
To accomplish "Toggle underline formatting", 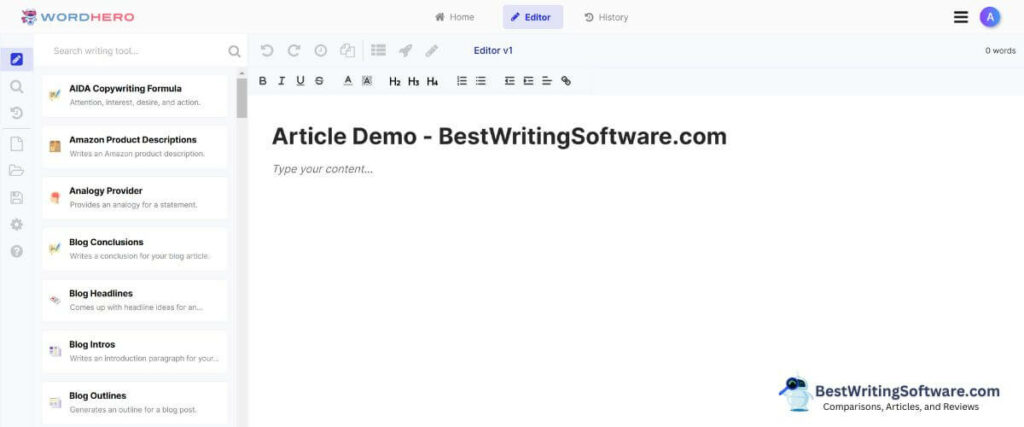I will point(300,81).
